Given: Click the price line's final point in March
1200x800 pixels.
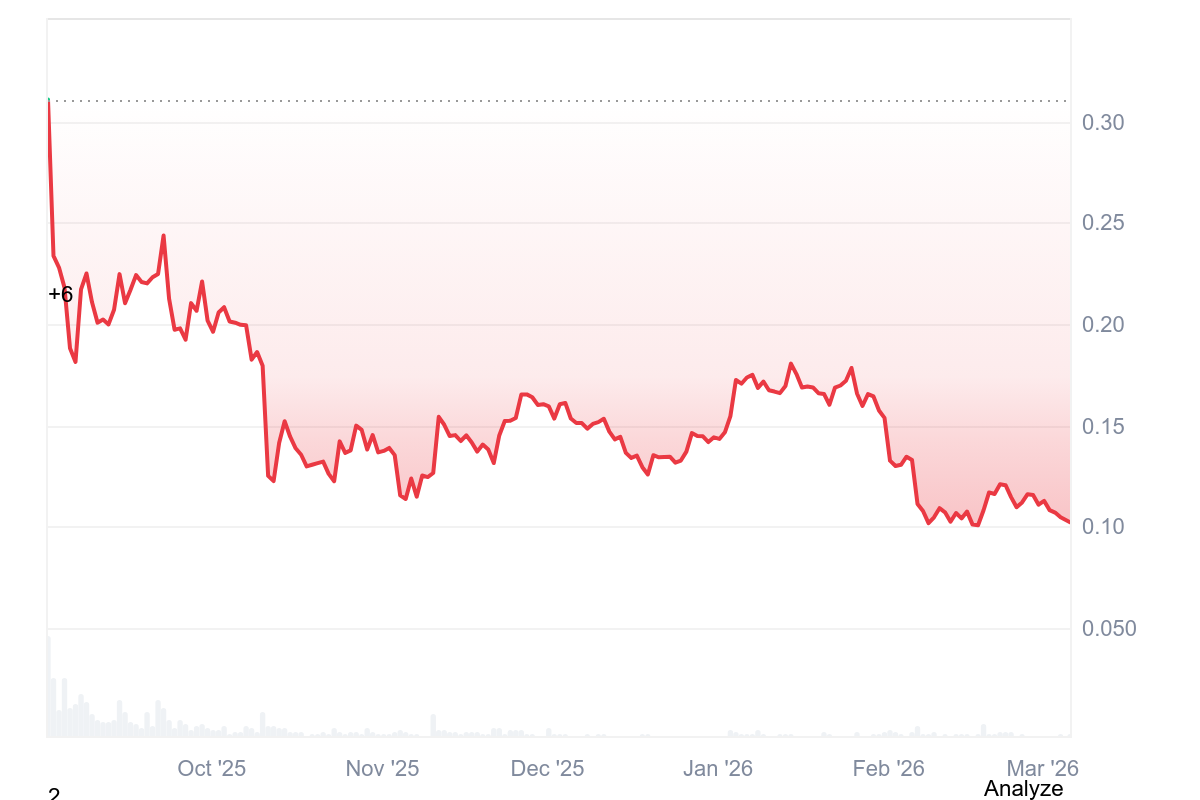Looking at the screenshot, I should [1069, 522].
